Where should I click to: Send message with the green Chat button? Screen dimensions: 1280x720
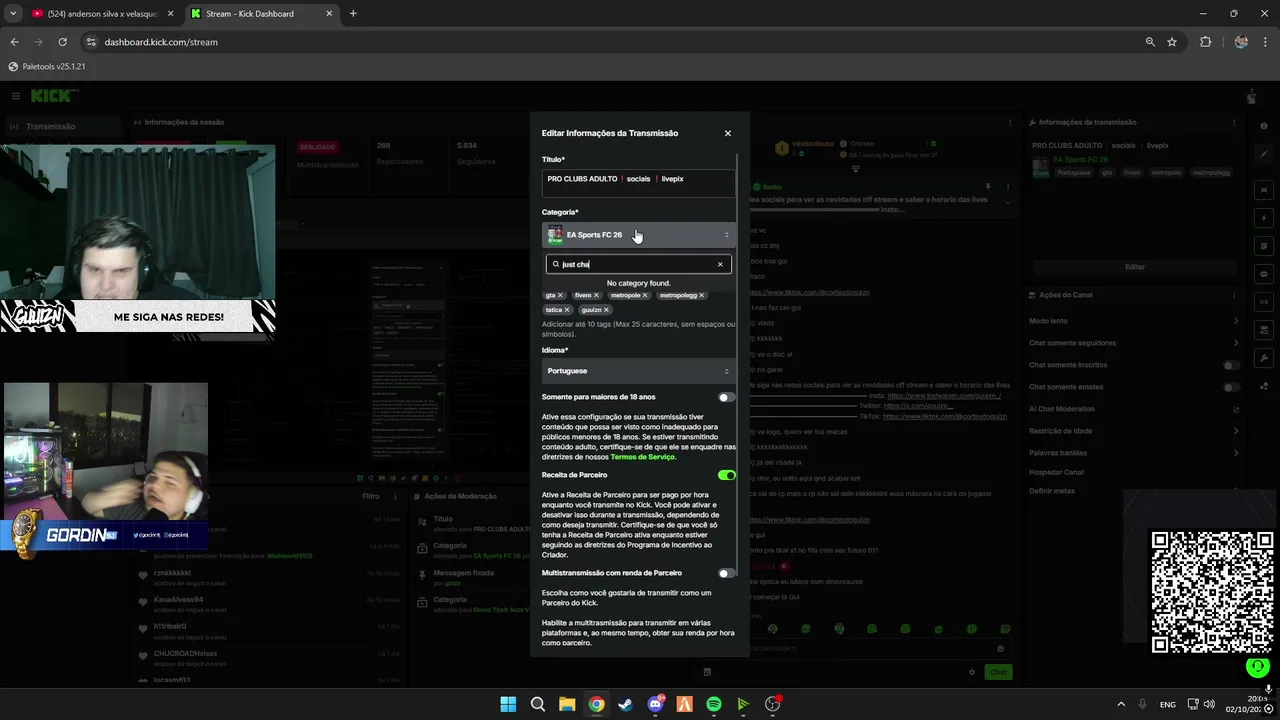[x=998, y=672]
